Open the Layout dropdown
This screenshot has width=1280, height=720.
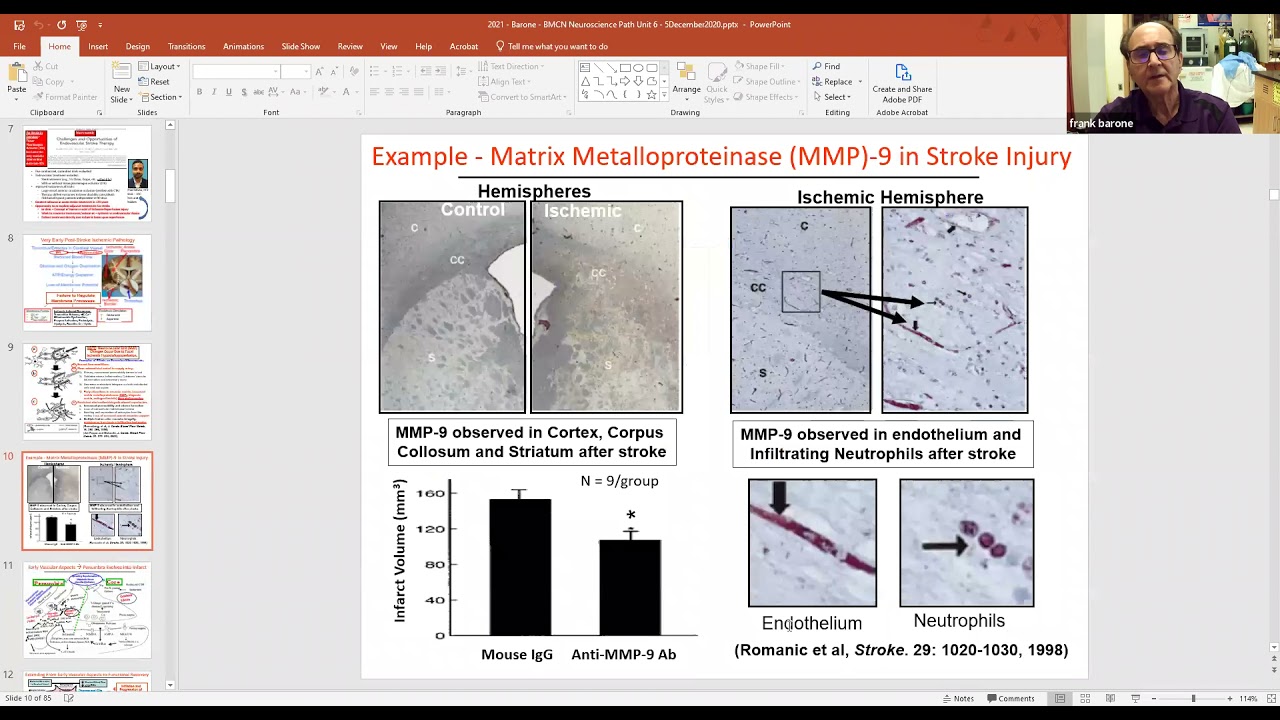(159, 67)
